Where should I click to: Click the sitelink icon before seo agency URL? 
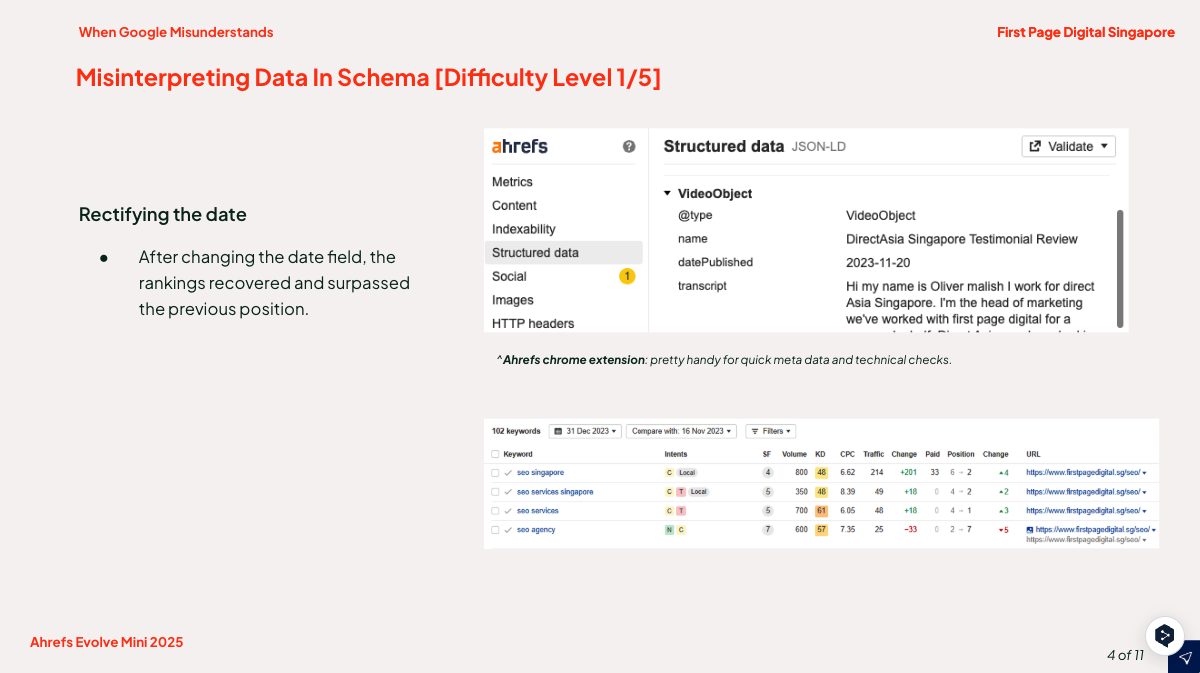pos(1030,530)
